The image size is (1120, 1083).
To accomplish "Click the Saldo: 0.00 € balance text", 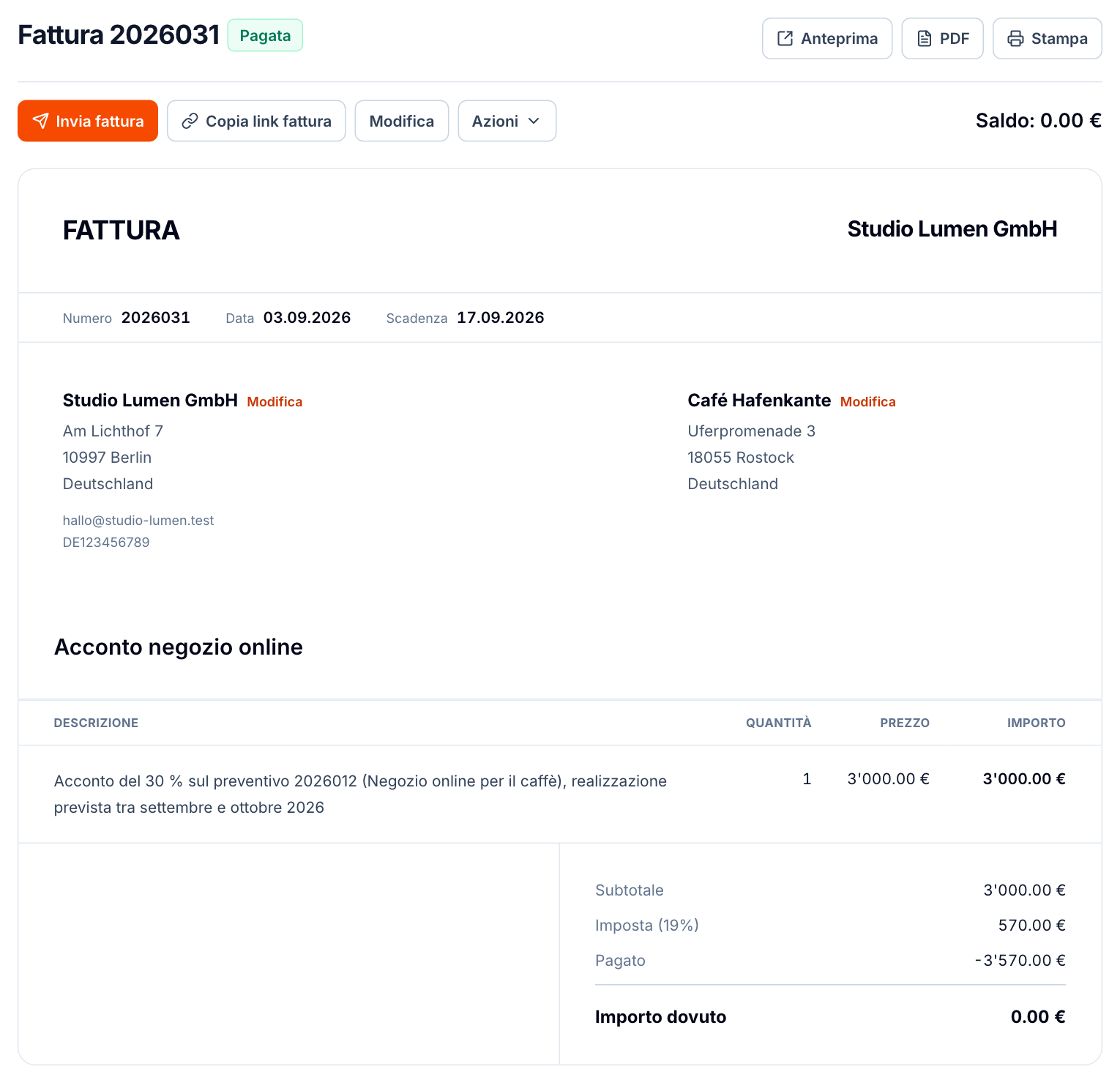I will pos(1038,121).
